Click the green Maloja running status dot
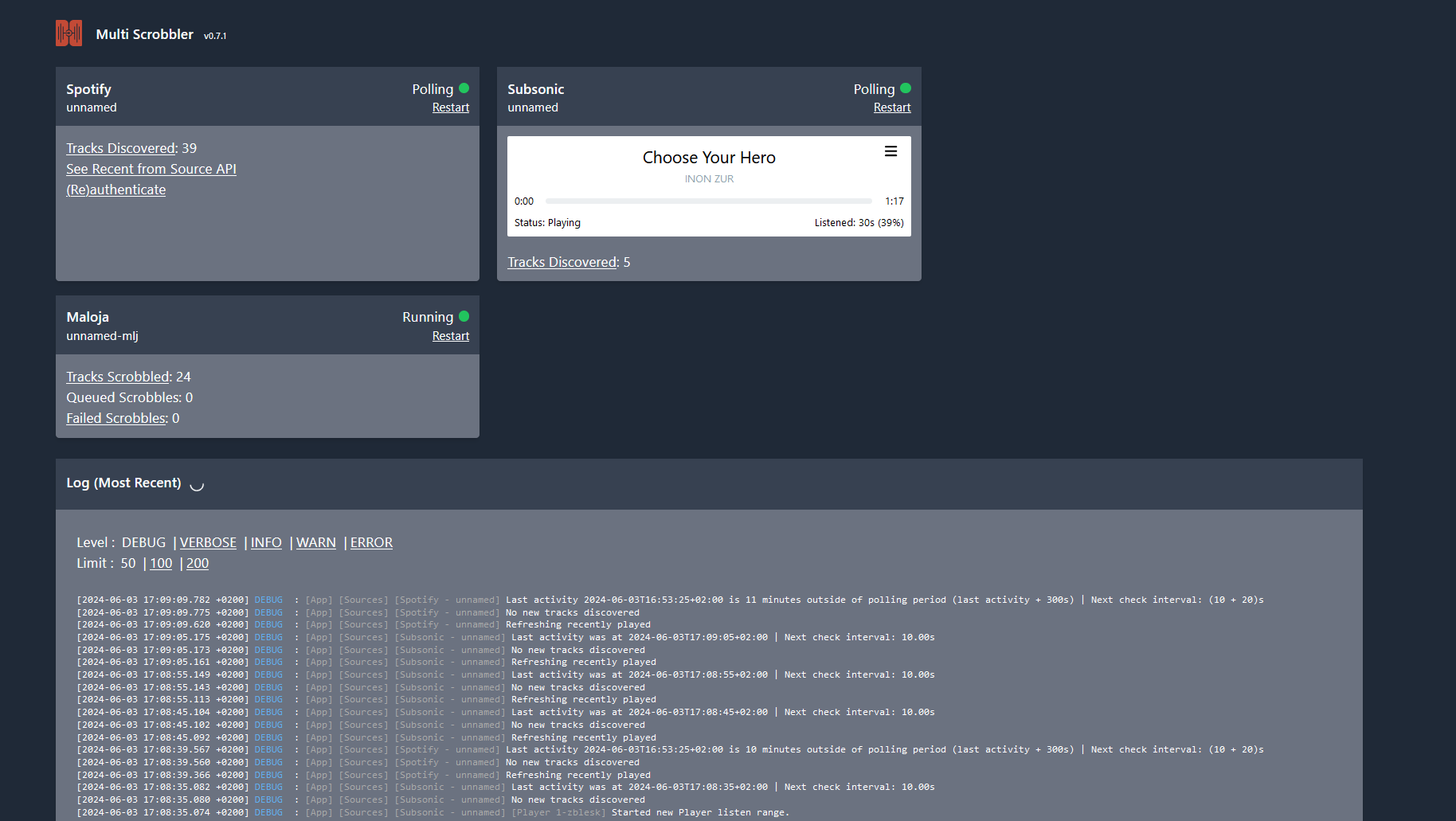 tap(464, 316)
